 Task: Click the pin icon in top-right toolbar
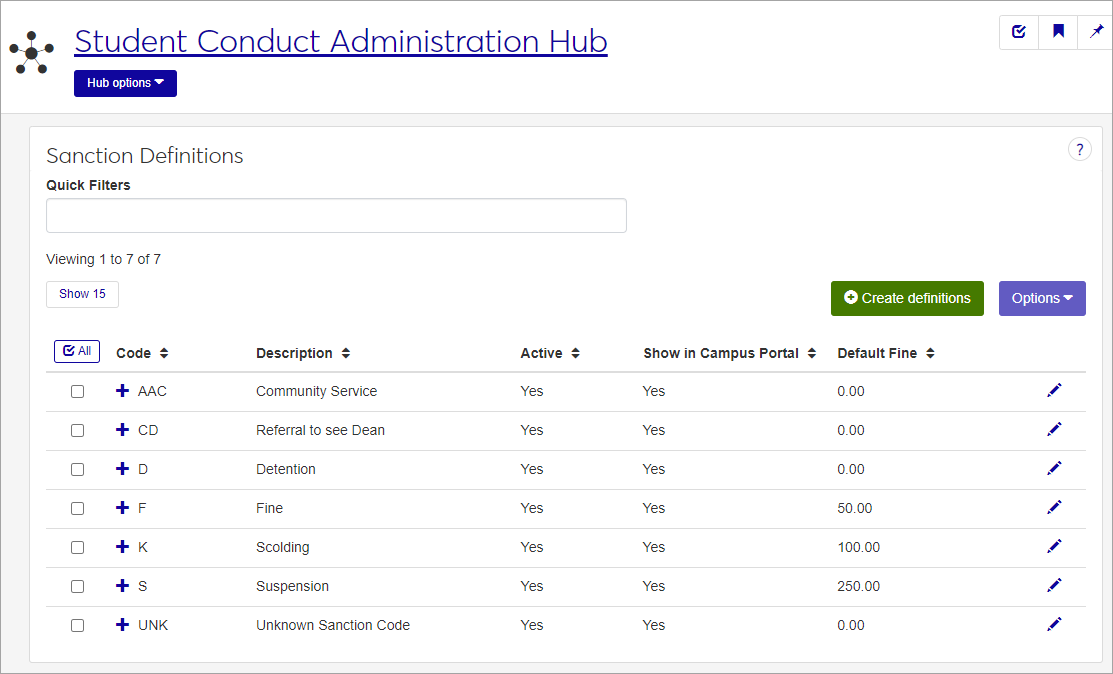click(x=1096, y=32)
